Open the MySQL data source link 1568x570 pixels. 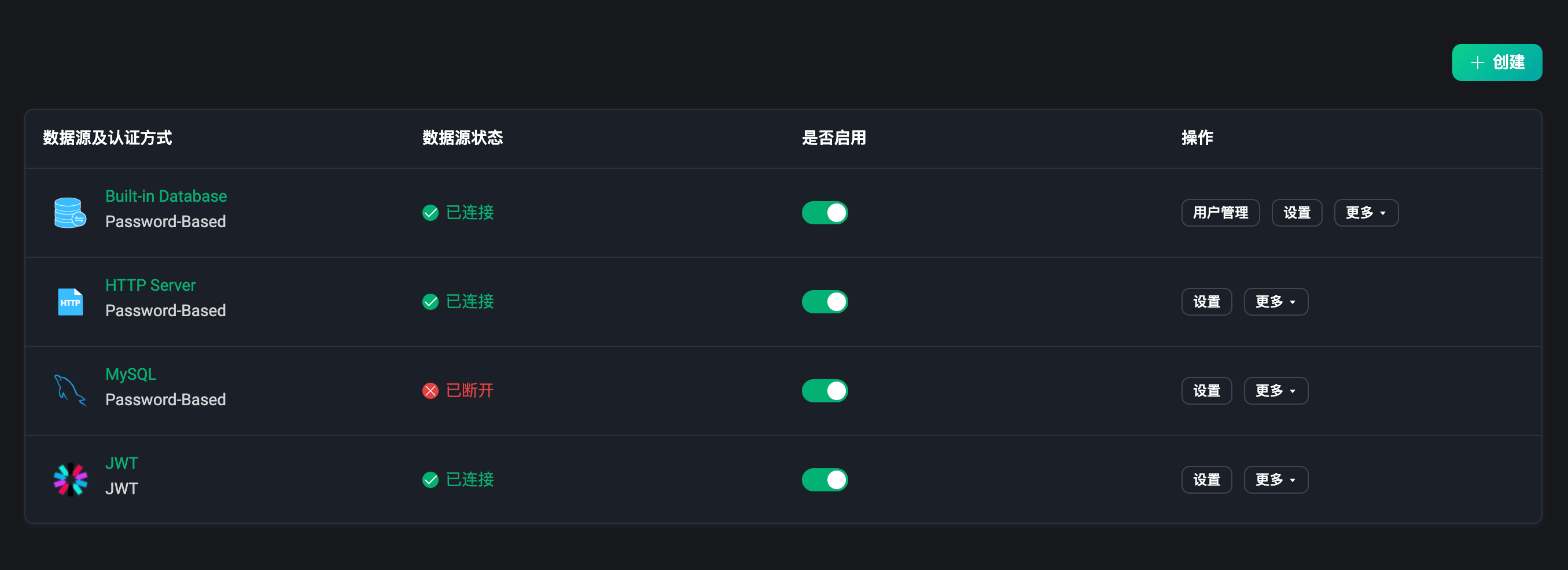click(x=131, y=374)
